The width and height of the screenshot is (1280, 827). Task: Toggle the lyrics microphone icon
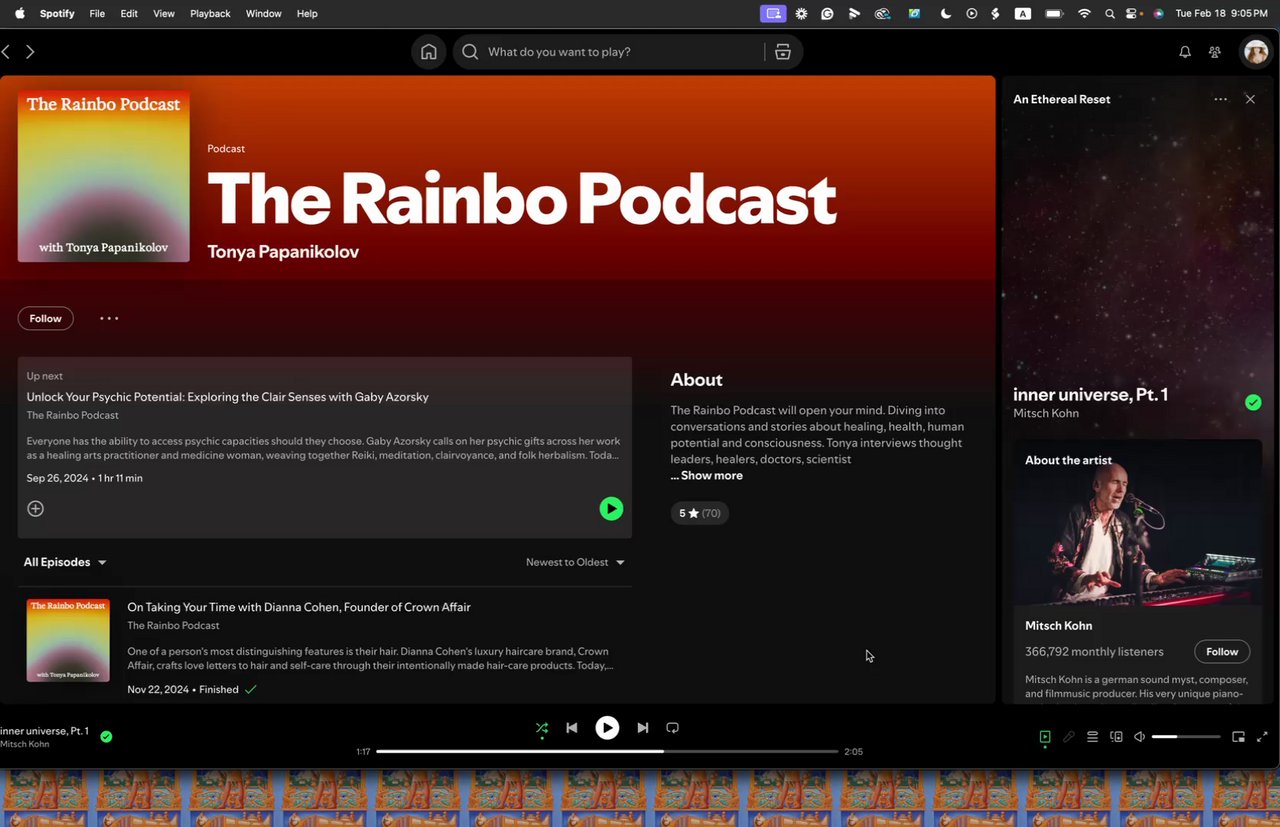[1069, 737]
